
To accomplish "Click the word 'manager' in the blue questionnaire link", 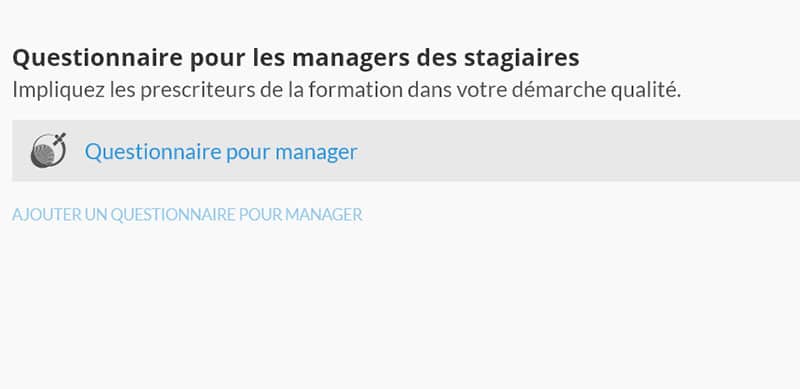I will (316, 152).
